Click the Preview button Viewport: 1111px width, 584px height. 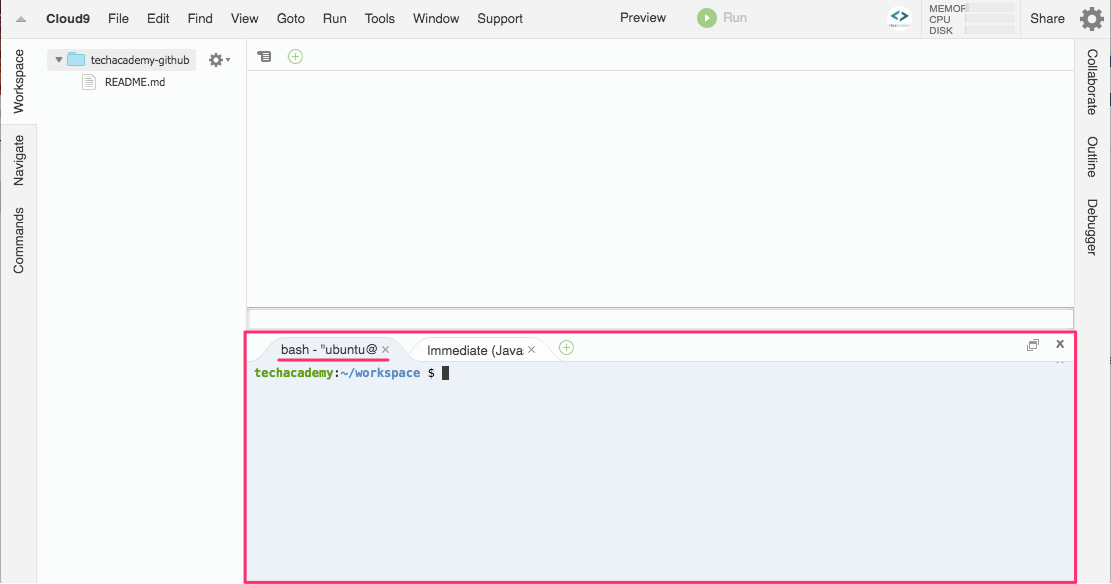tap(643, 18)
